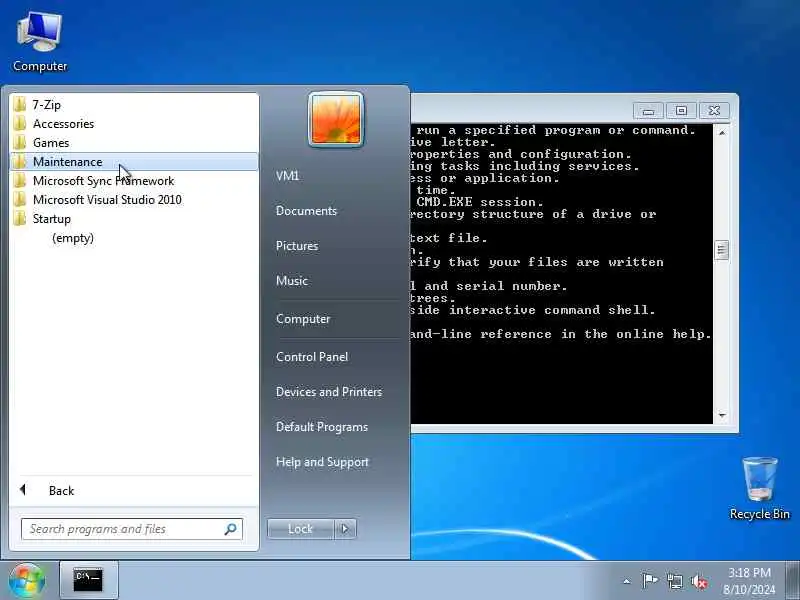Expand the shutdown options arrow beside Lock
The width and height of the screenshot is (800, 600).
coord(345,529)
